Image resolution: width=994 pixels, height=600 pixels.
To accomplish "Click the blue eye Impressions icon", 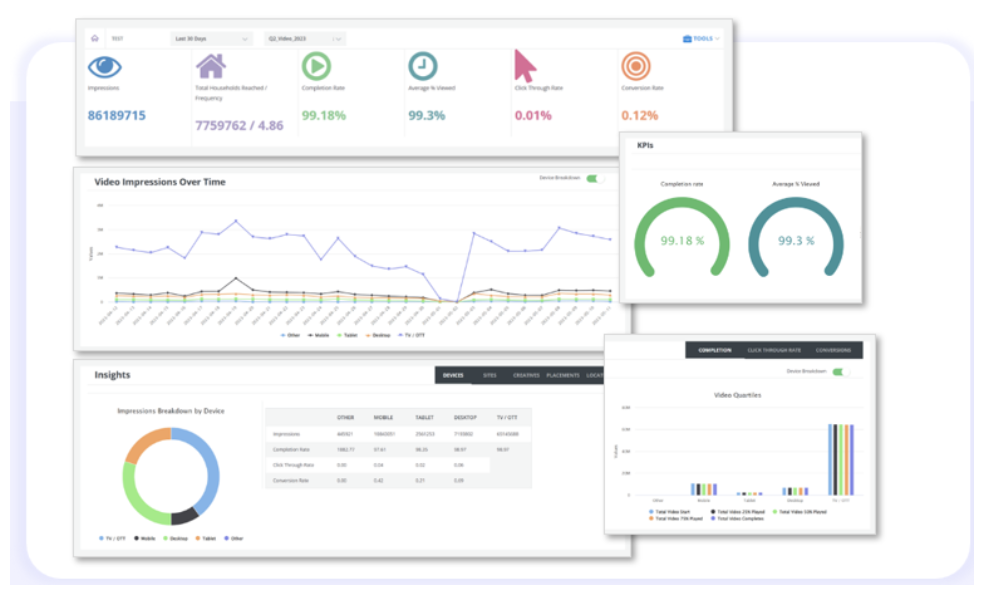I will pos(105,67).
